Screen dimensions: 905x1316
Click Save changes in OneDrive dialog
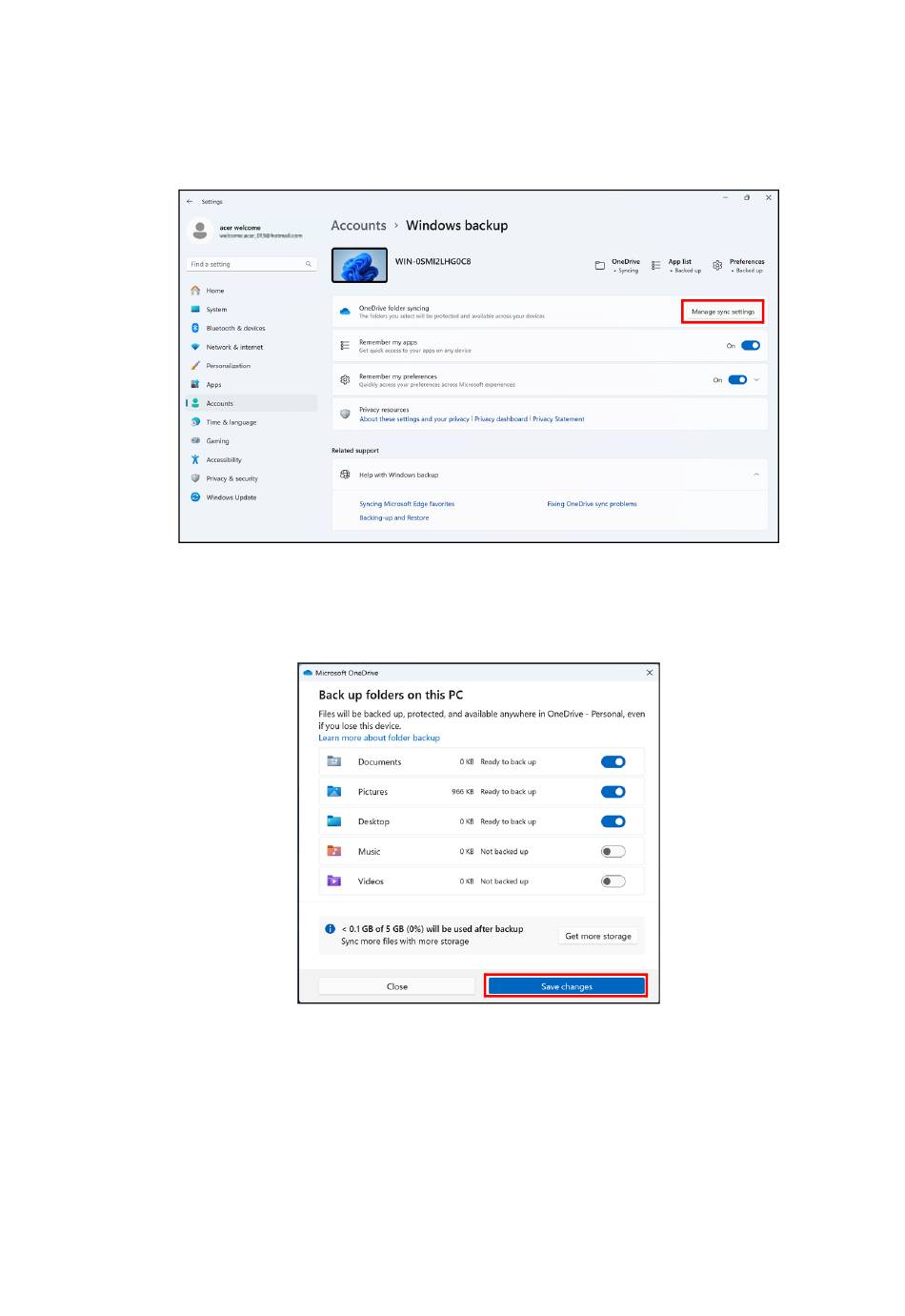tap(567, 986)
